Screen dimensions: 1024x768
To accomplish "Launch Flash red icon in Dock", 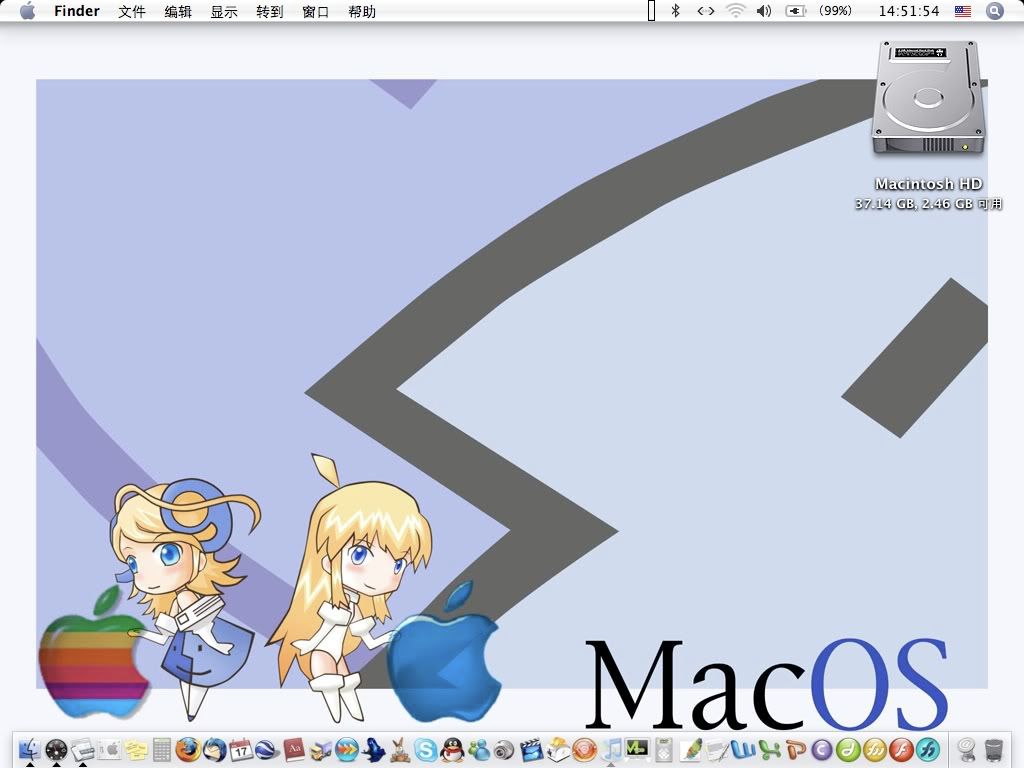I will pyautogui.click(x=902, y=748).
